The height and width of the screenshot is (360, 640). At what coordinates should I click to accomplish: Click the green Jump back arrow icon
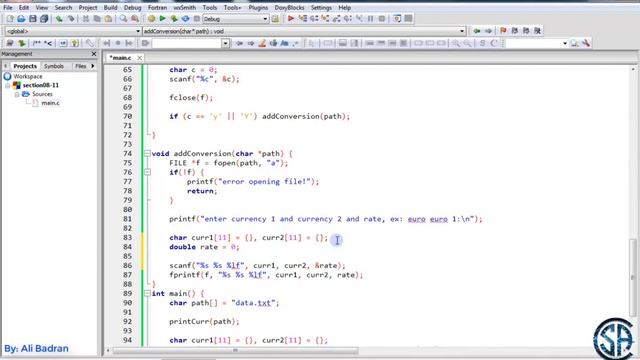point(476,31)
